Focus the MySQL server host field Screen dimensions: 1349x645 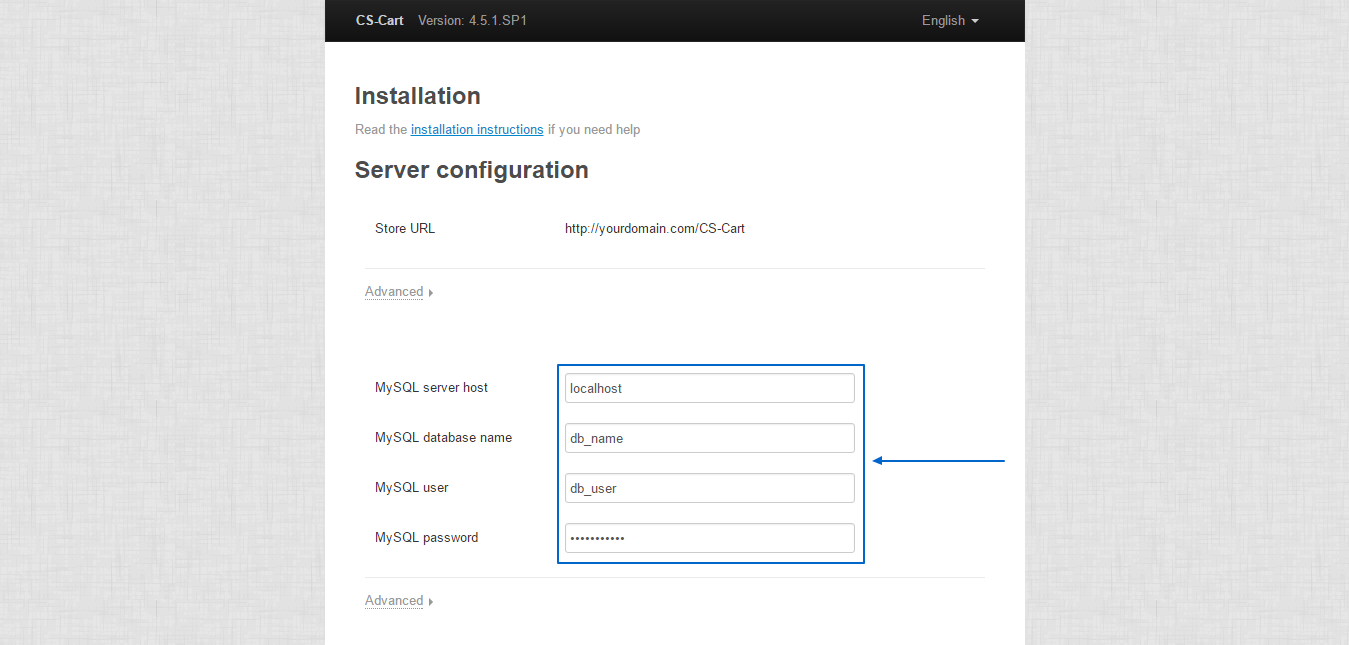(x=709, y=388)
